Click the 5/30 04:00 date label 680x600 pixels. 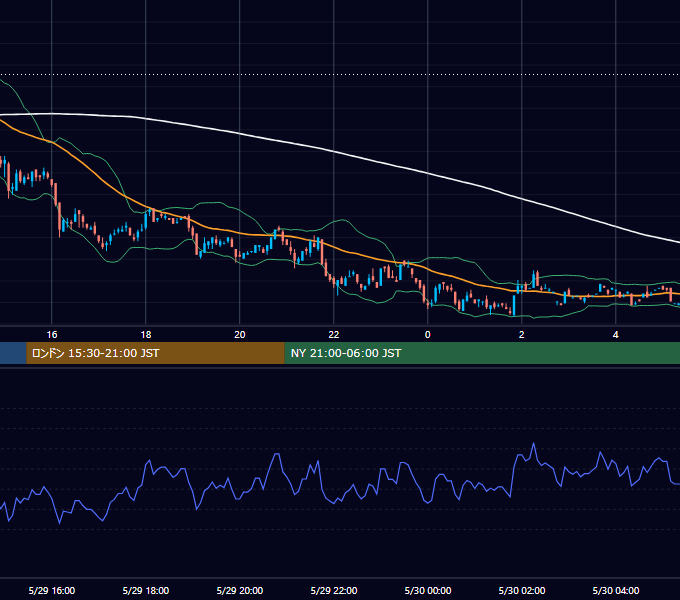tap(616, 590)
